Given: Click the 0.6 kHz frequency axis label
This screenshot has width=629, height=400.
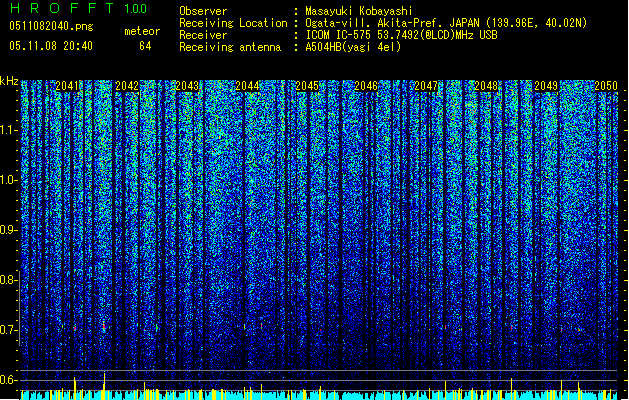Looking at the screenshot, I should 9,380.
